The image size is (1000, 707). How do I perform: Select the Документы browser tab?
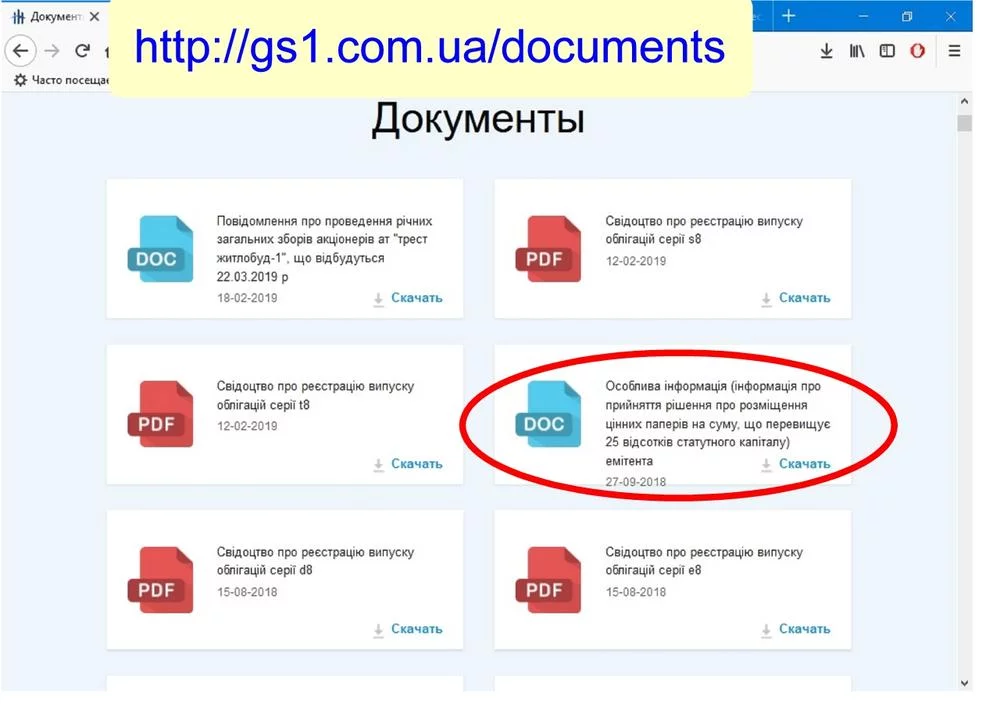pyautogui.click(x=55, y=17)
